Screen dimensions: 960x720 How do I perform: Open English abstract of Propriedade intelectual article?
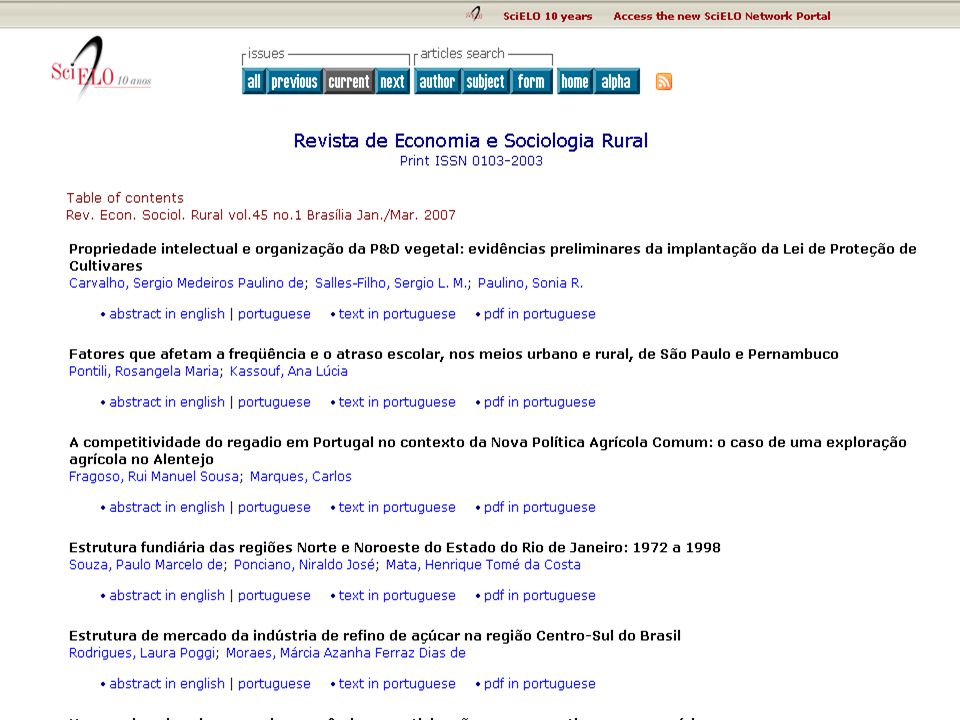click(x=167, y=313)
